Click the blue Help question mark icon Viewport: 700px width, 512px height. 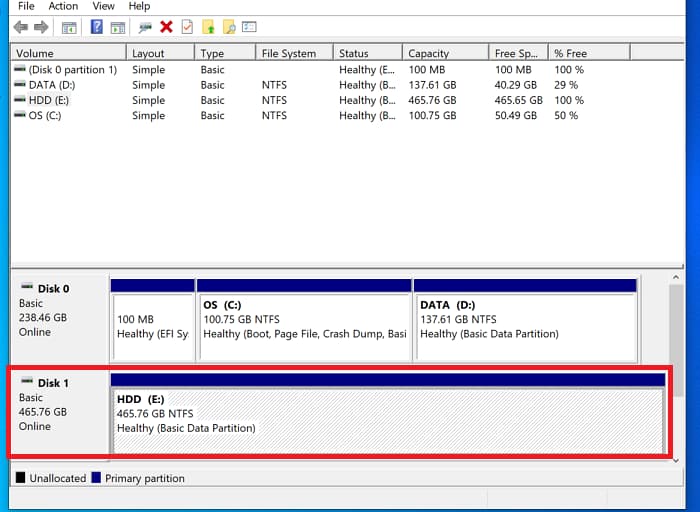pyautogui.click(x=97, y=27)
